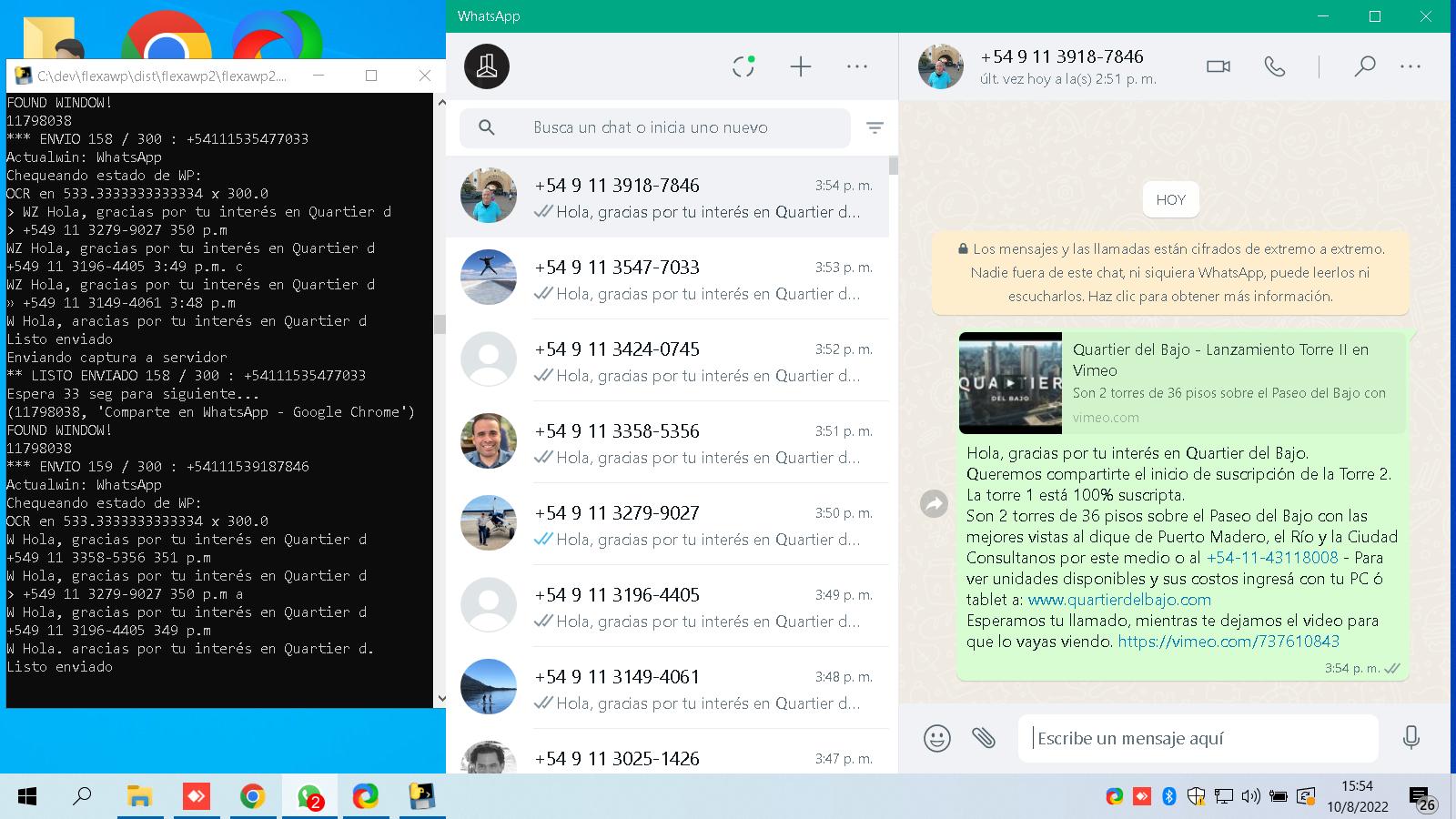Image resolution: width=1456 pixels, height=819 pixels.
Task: Click the search magnifier in chat list
Action: pos(487,127)
